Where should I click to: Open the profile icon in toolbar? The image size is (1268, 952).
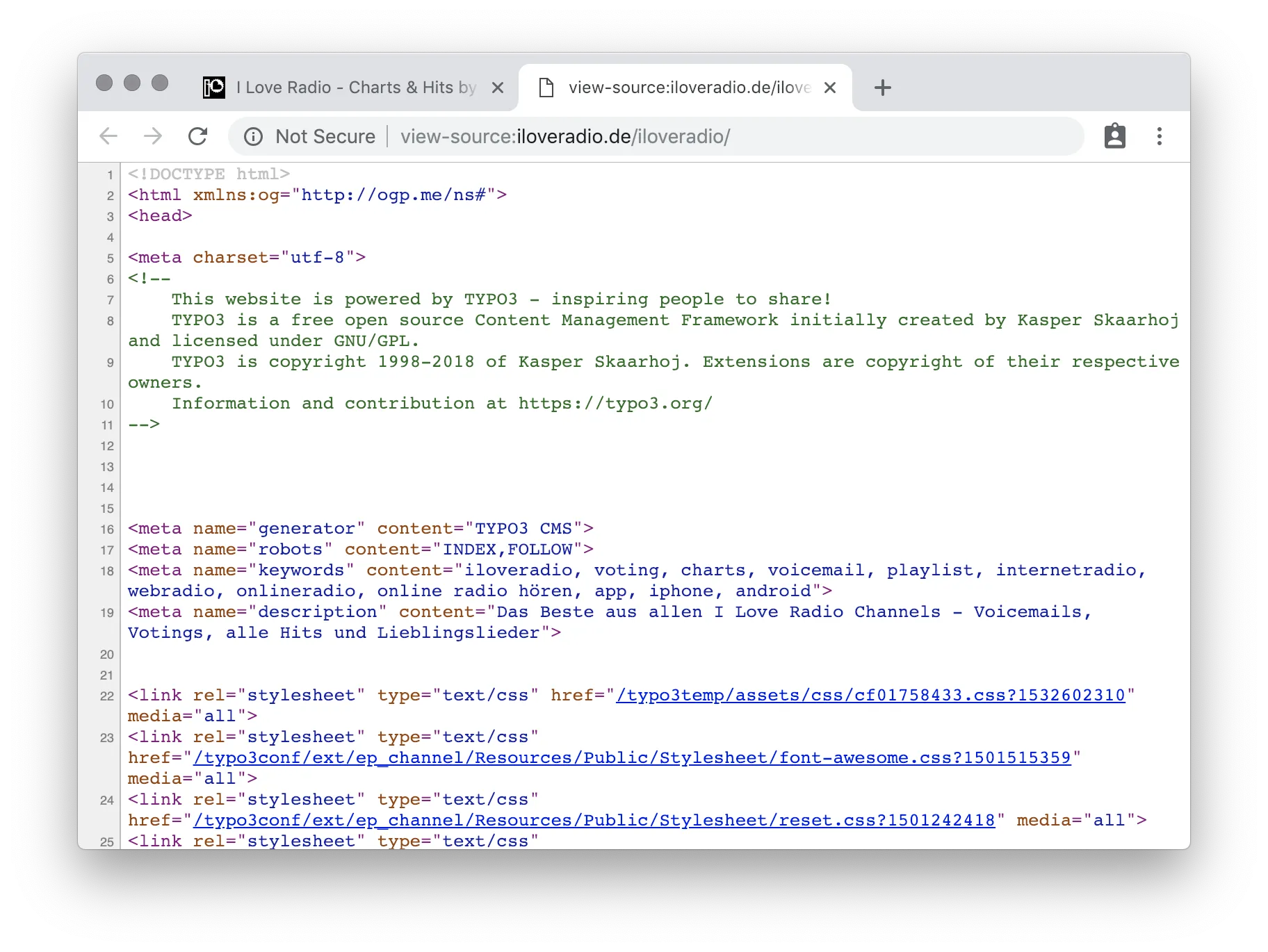pyautogui.click(x=1115, y=136)
